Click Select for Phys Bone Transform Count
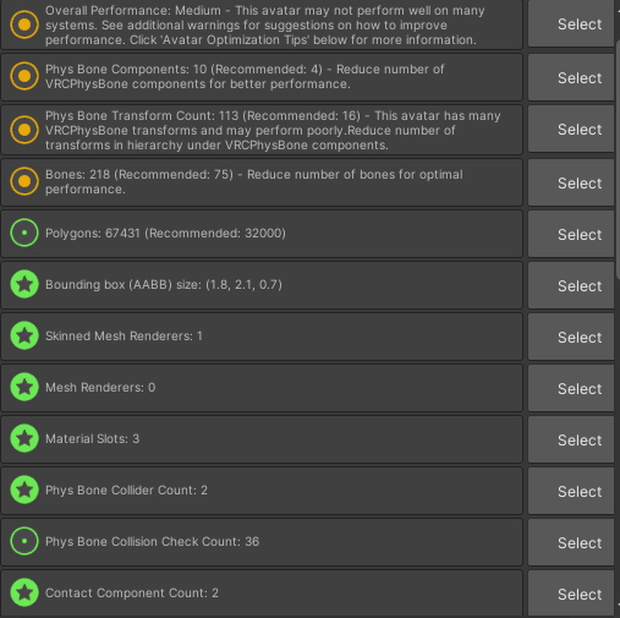The image size is (620, 618). (571, 129)
